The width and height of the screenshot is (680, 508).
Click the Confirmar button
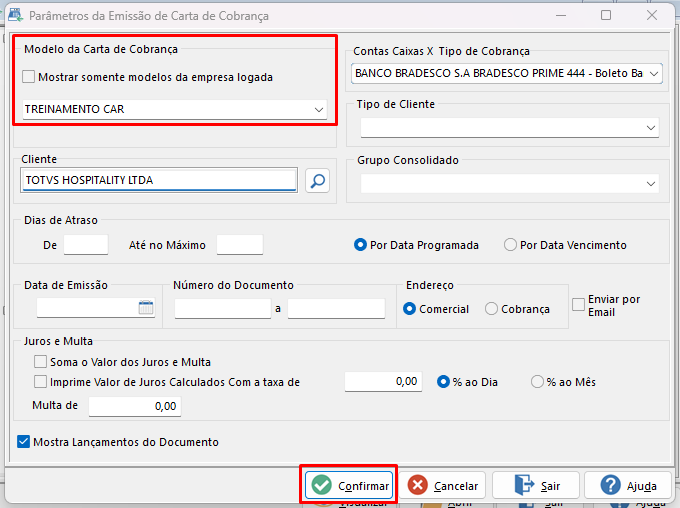[349, 485]
